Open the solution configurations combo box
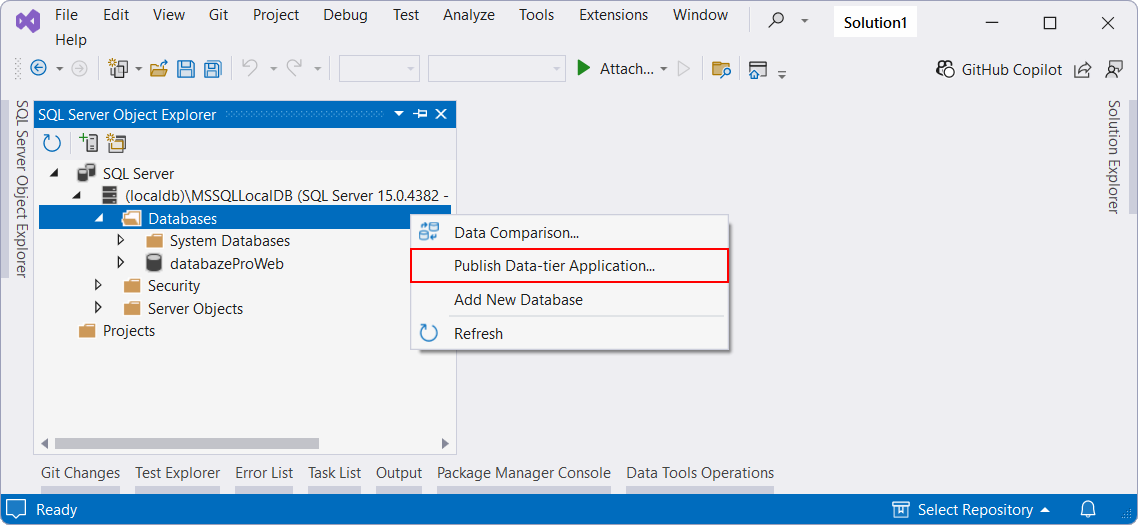The height and width of the screenshot is (525, 1138). [x=379, y=69]
